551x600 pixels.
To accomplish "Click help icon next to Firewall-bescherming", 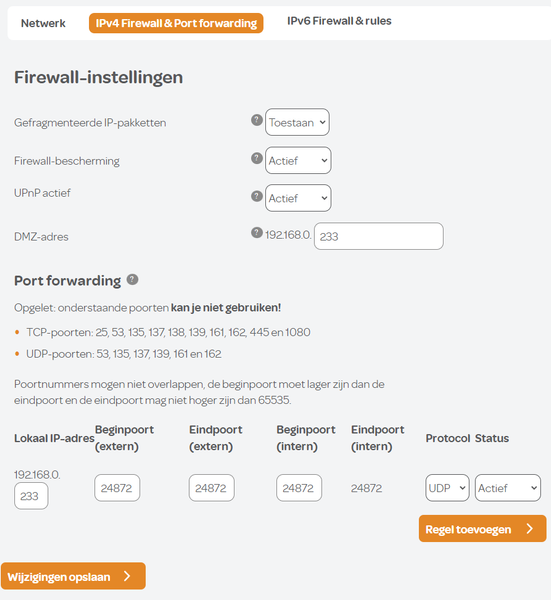I will (257, 158).
